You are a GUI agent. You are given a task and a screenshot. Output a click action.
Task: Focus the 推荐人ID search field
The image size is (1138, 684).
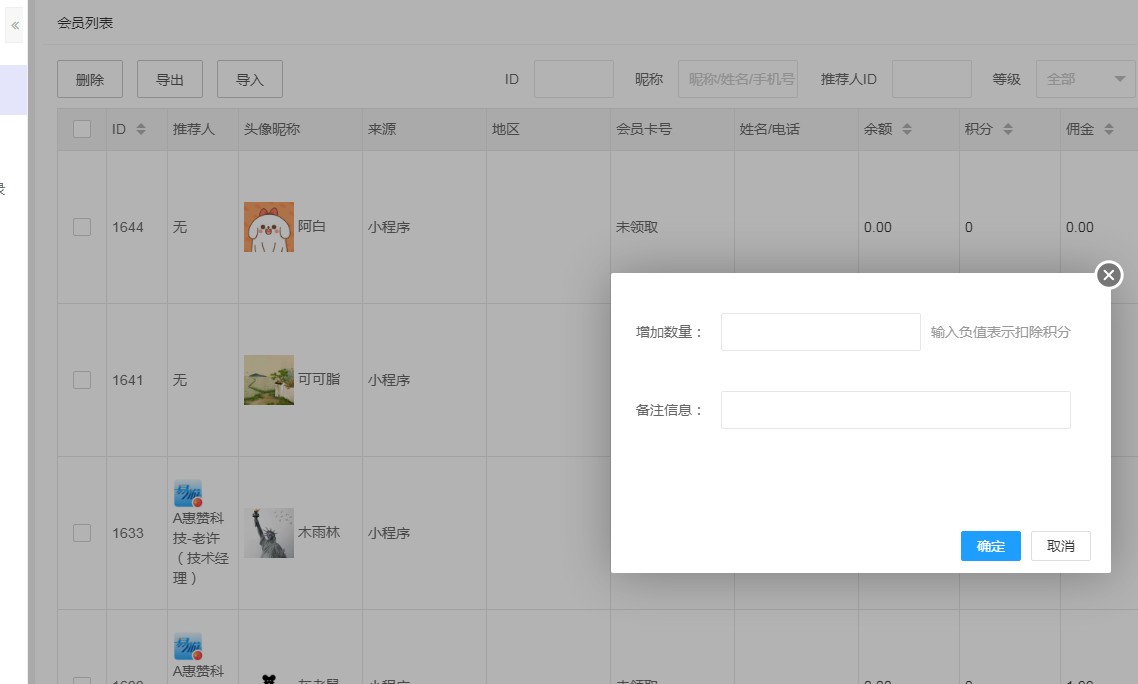pyautogui.click(x=931, y=79)
